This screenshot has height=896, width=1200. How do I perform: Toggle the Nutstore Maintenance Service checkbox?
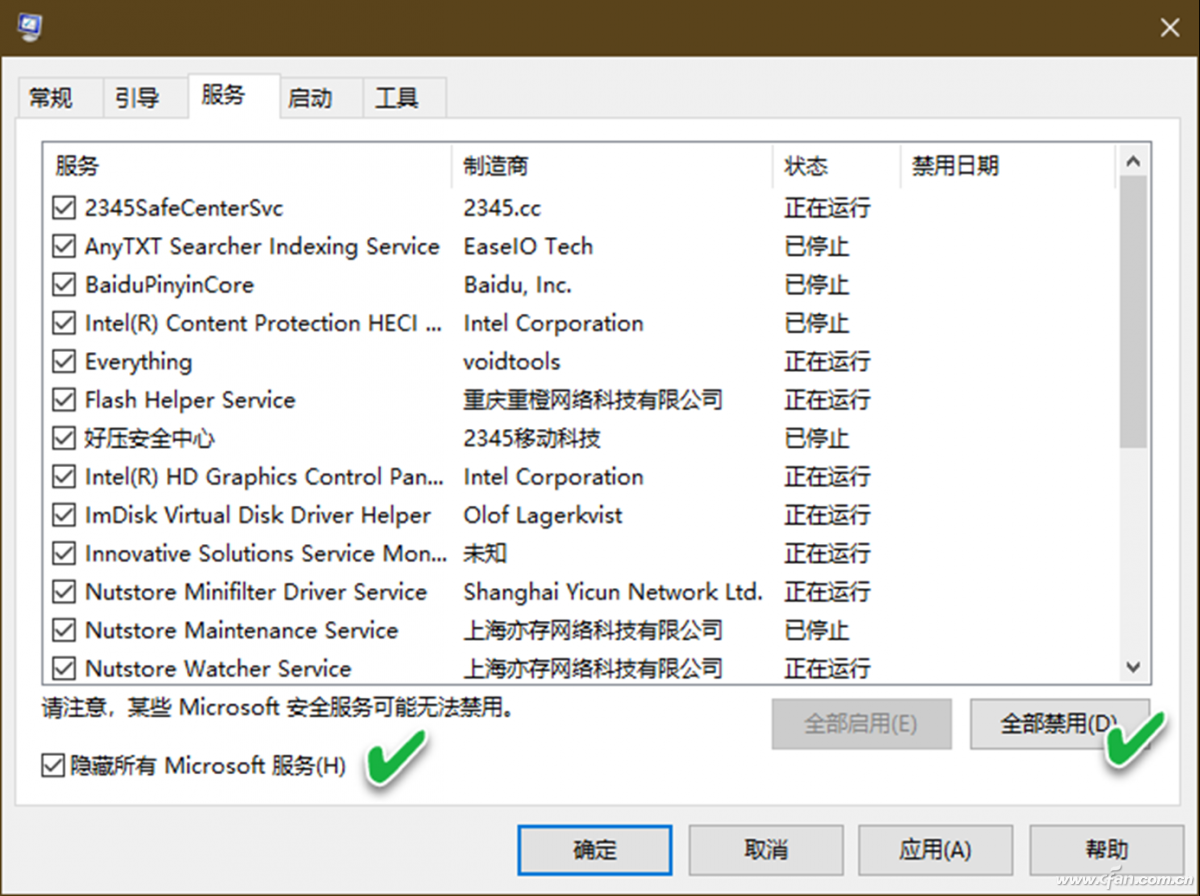pyautogui.click(x=64, y=630)
